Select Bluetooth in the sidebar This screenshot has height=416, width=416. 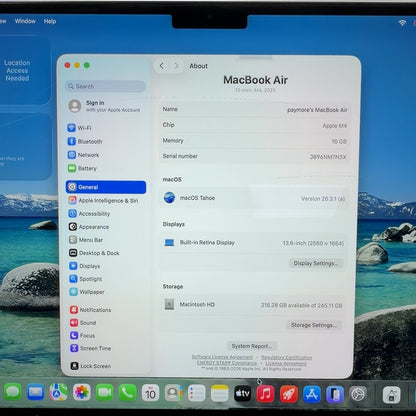(x=85, y=141)
